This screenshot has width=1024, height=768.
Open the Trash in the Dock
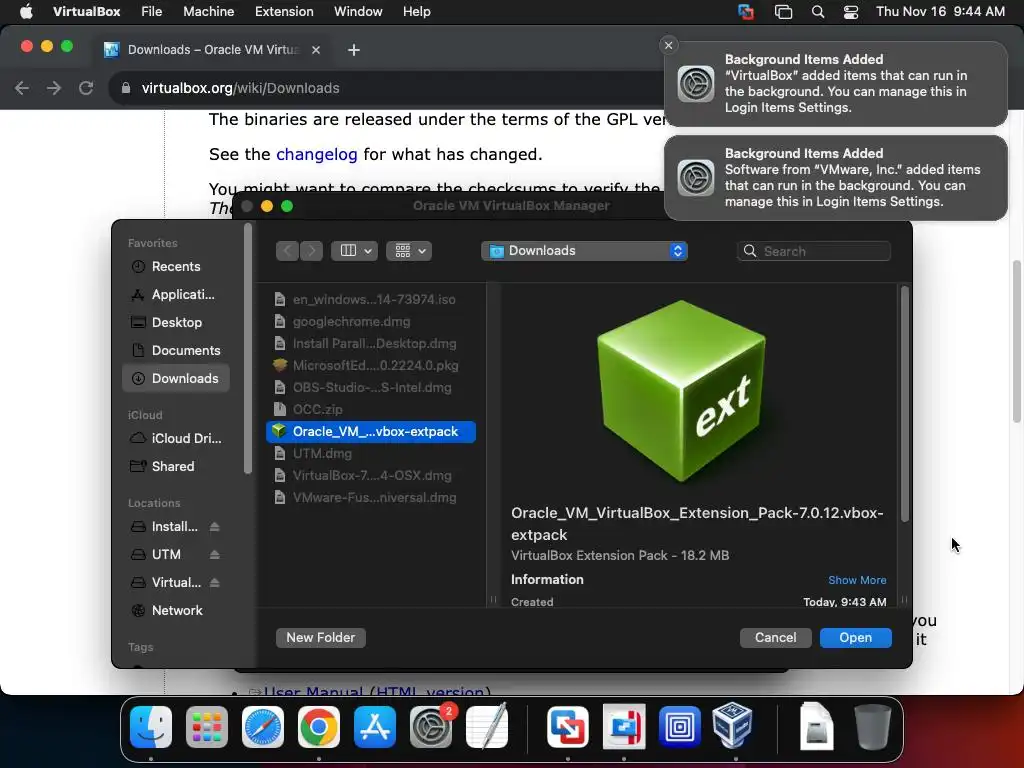coord(872,726)
